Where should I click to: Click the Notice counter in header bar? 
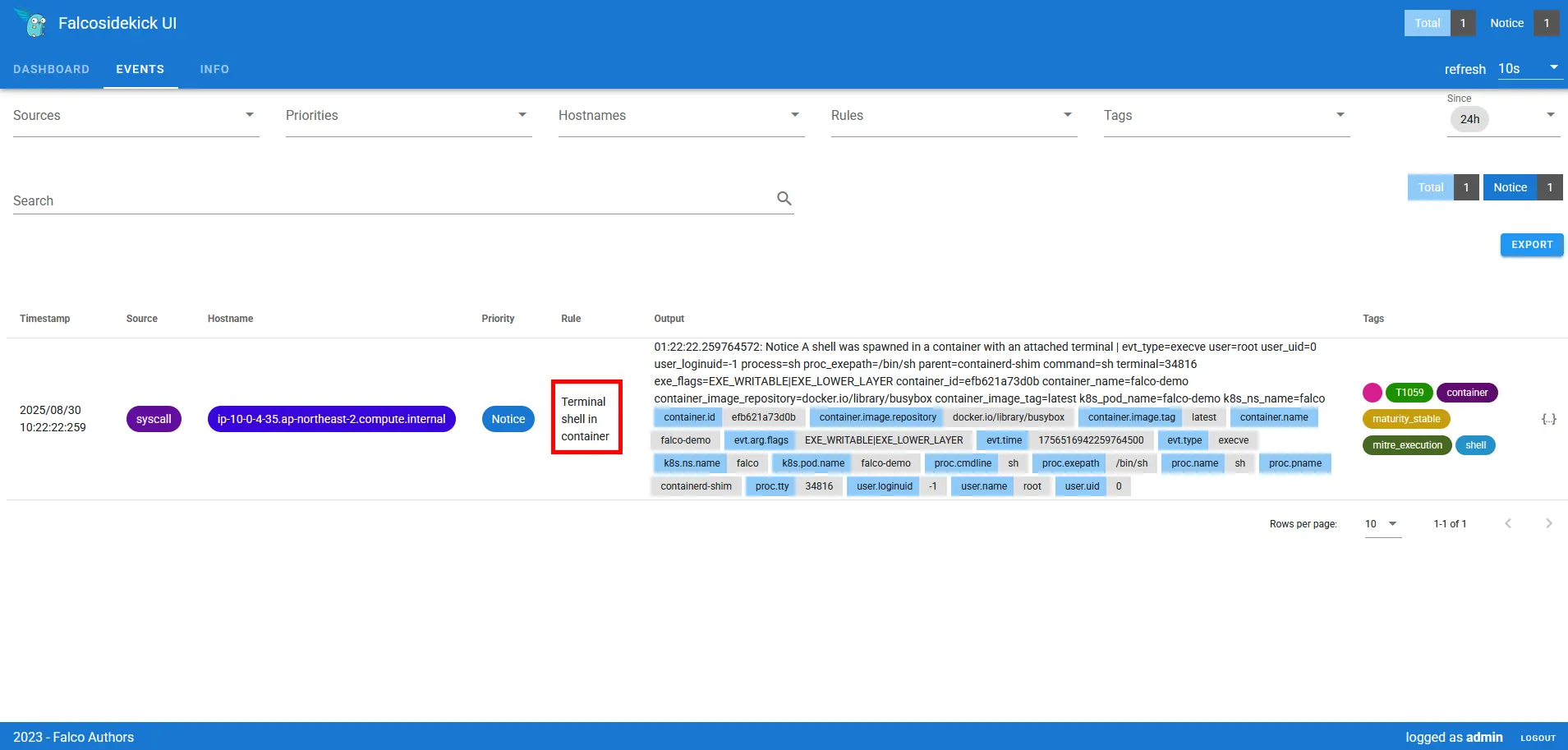[x=1520, y=23]
